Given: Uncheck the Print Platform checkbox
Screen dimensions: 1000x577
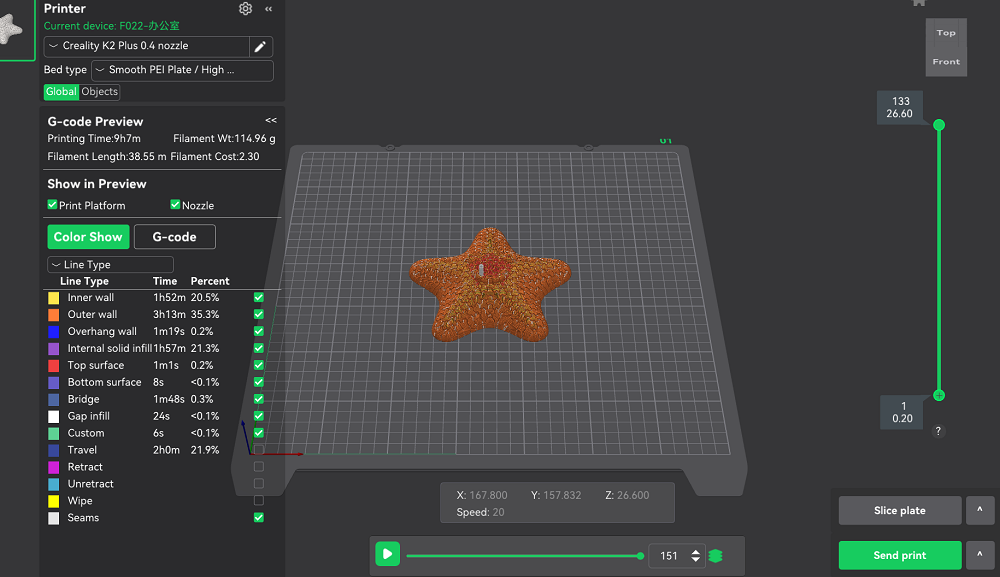Looking at the screenshot, I should click(x=53, y=205).
